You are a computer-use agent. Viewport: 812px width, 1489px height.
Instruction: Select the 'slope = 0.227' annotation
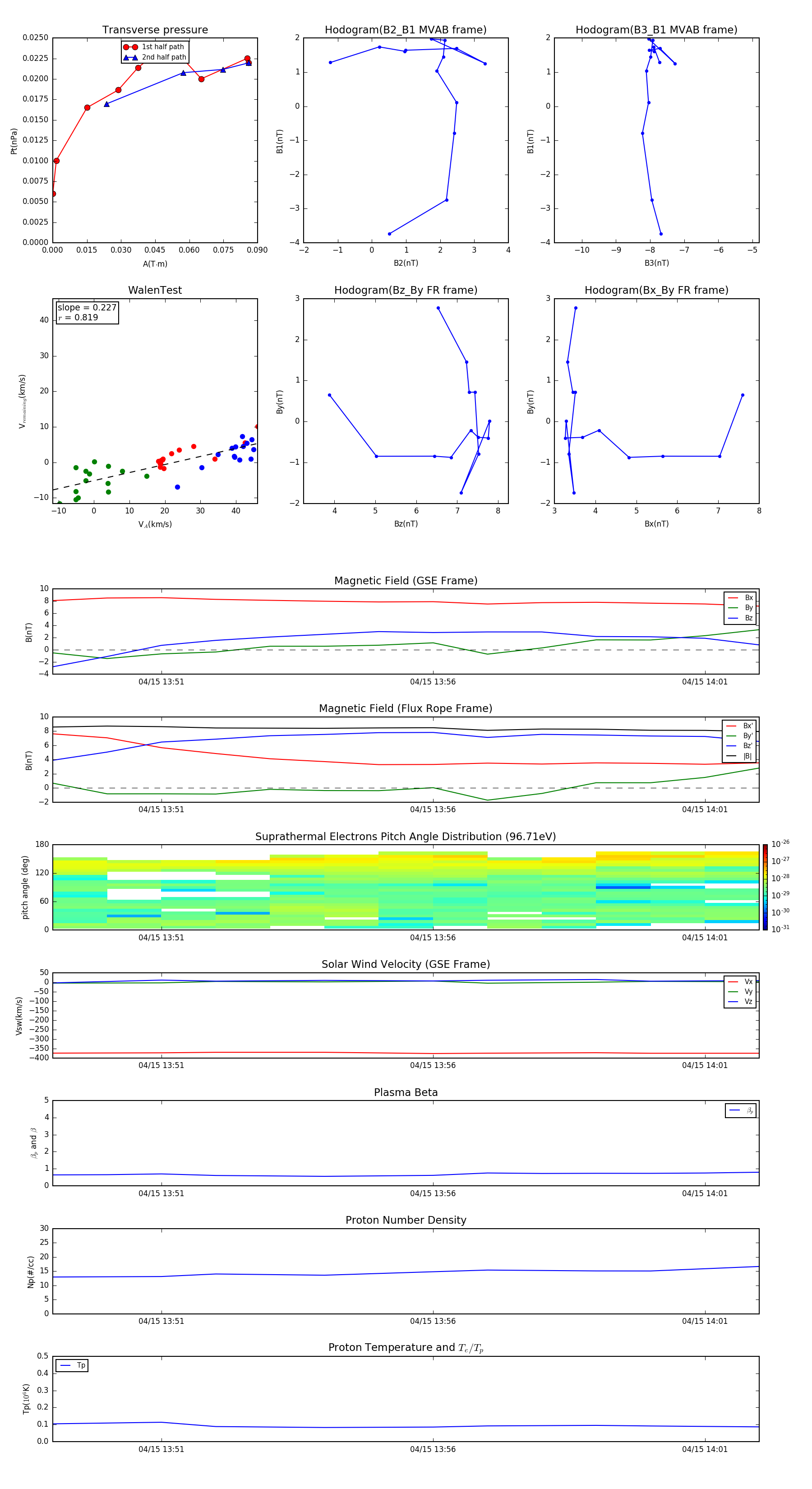pyautogui.click(x=87, y=308)
